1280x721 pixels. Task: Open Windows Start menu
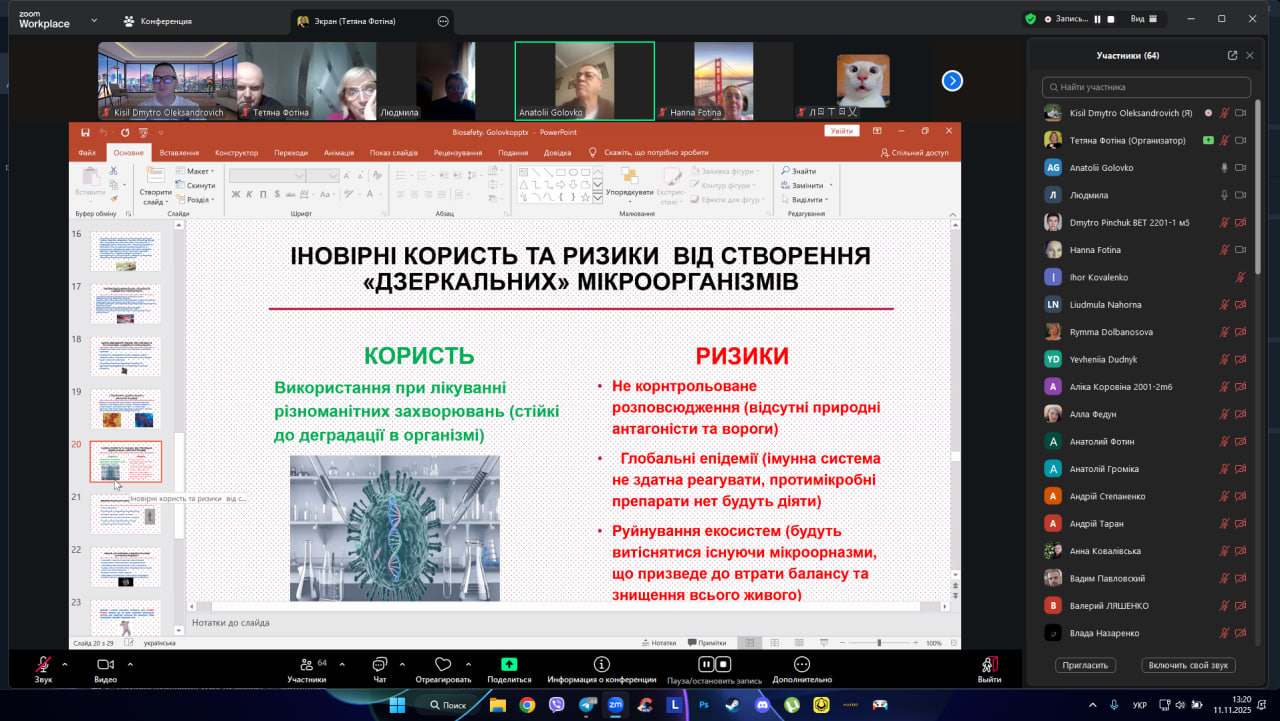point(397,705)
